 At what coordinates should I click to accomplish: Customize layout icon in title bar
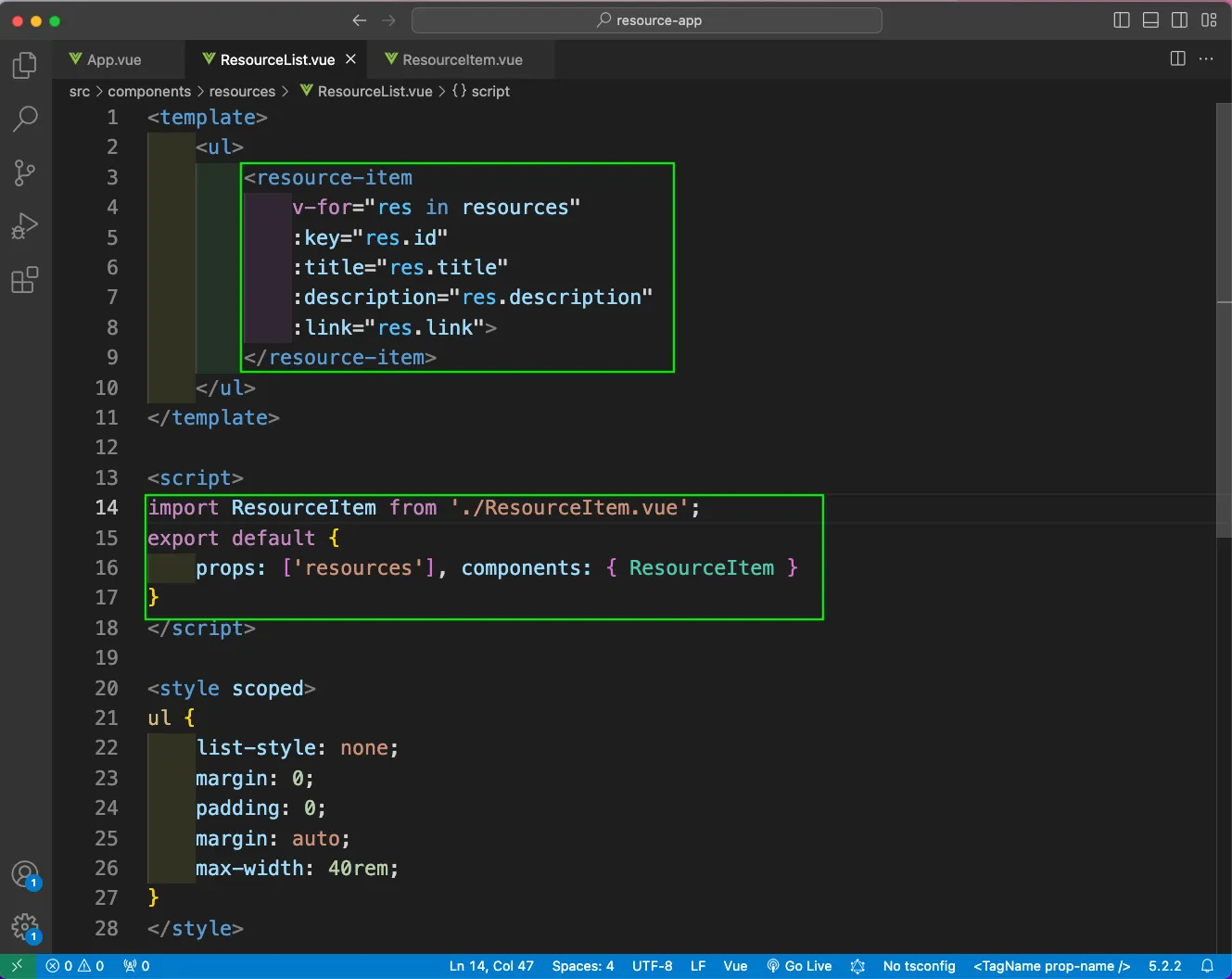point(1209,20)
